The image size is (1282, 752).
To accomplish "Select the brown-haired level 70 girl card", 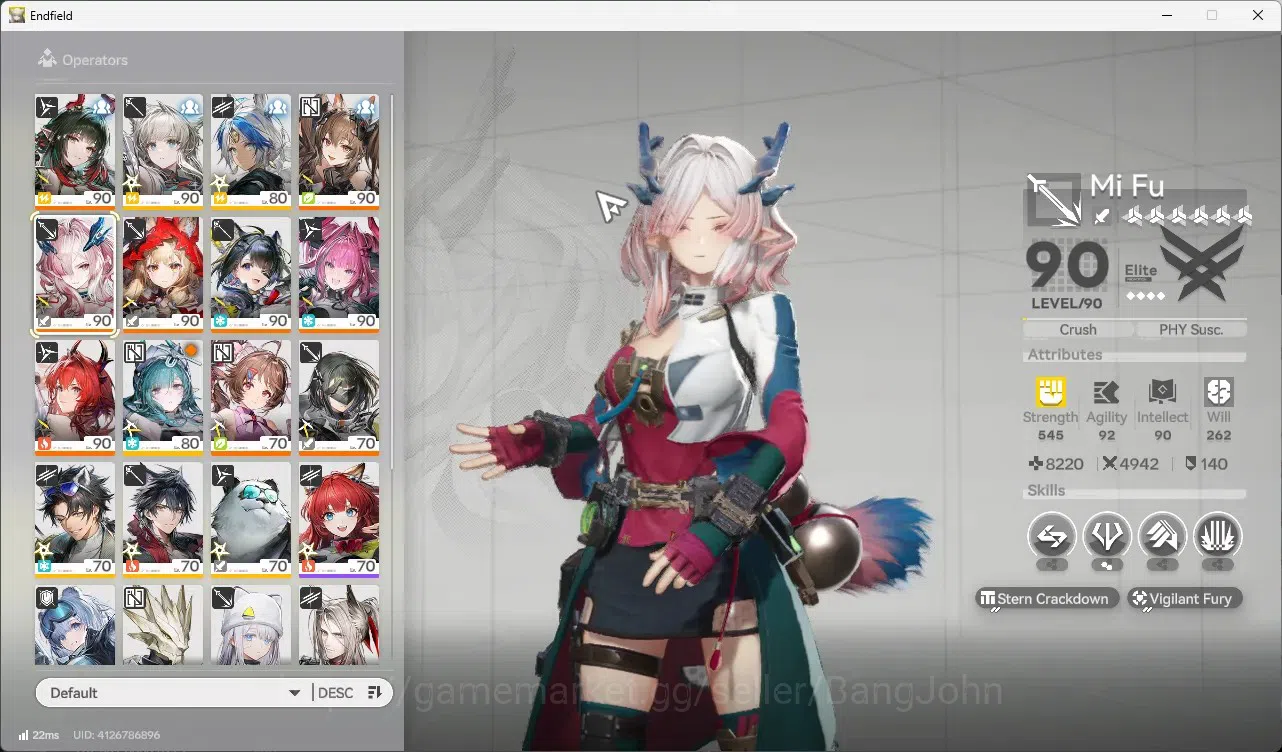I will [251, 398].
